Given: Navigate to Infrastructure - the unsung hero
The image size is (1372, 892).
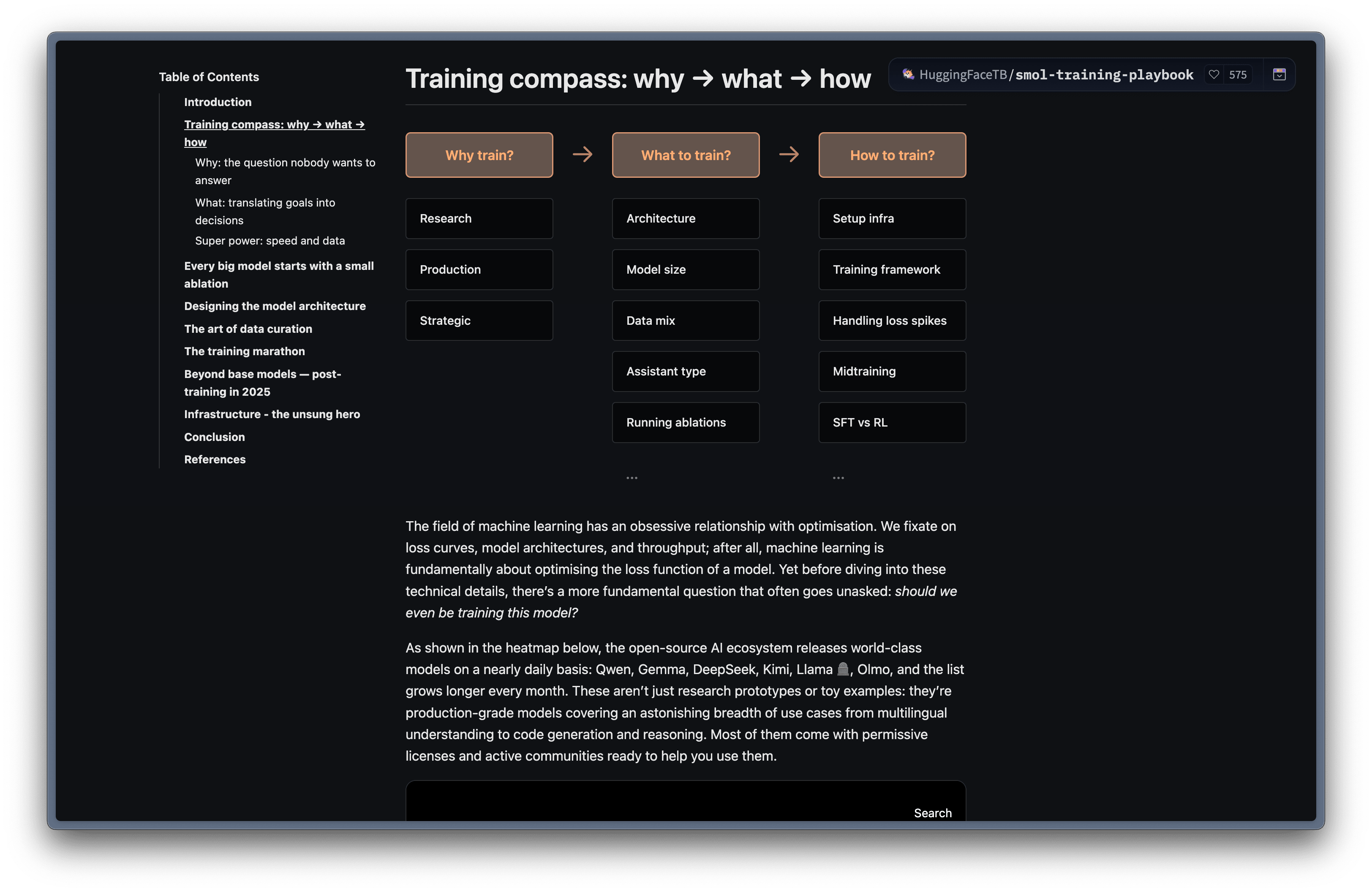Looking at the screenshot, I should click(272, 414).
